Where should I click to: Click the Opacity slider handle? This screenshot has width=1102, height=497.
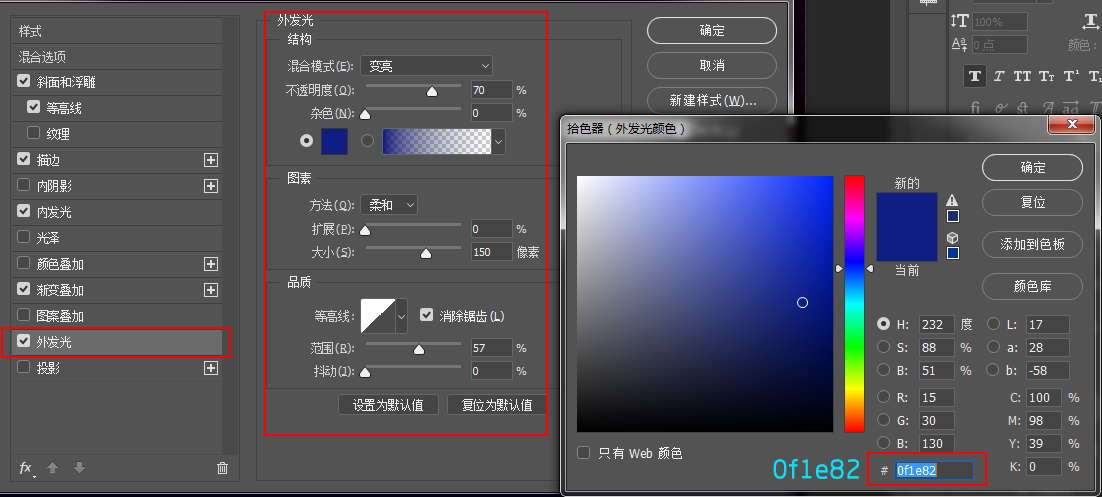pyautogui.click(x=432, y=91)
